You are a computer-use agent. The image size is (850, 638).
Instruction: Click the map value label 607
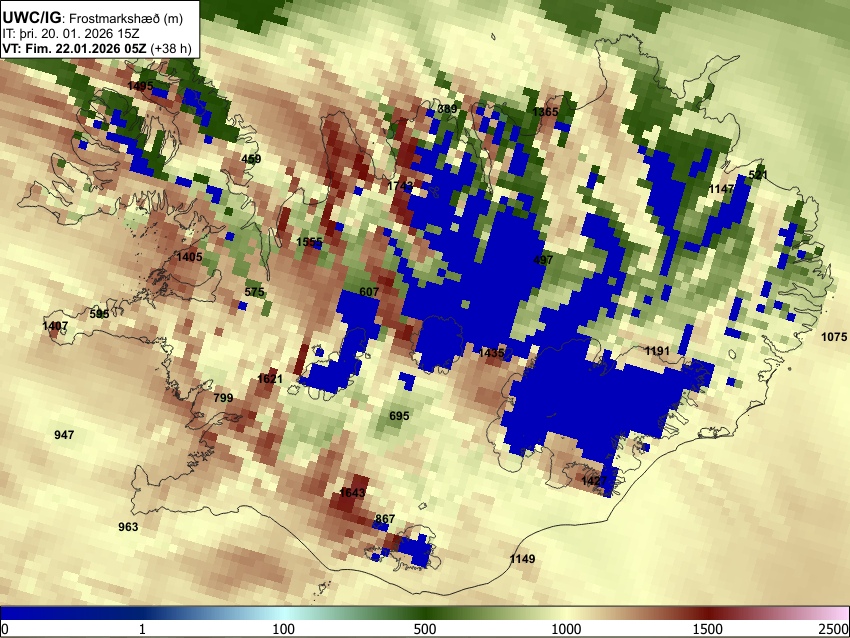pyautogui.click(x=369, y=292)
